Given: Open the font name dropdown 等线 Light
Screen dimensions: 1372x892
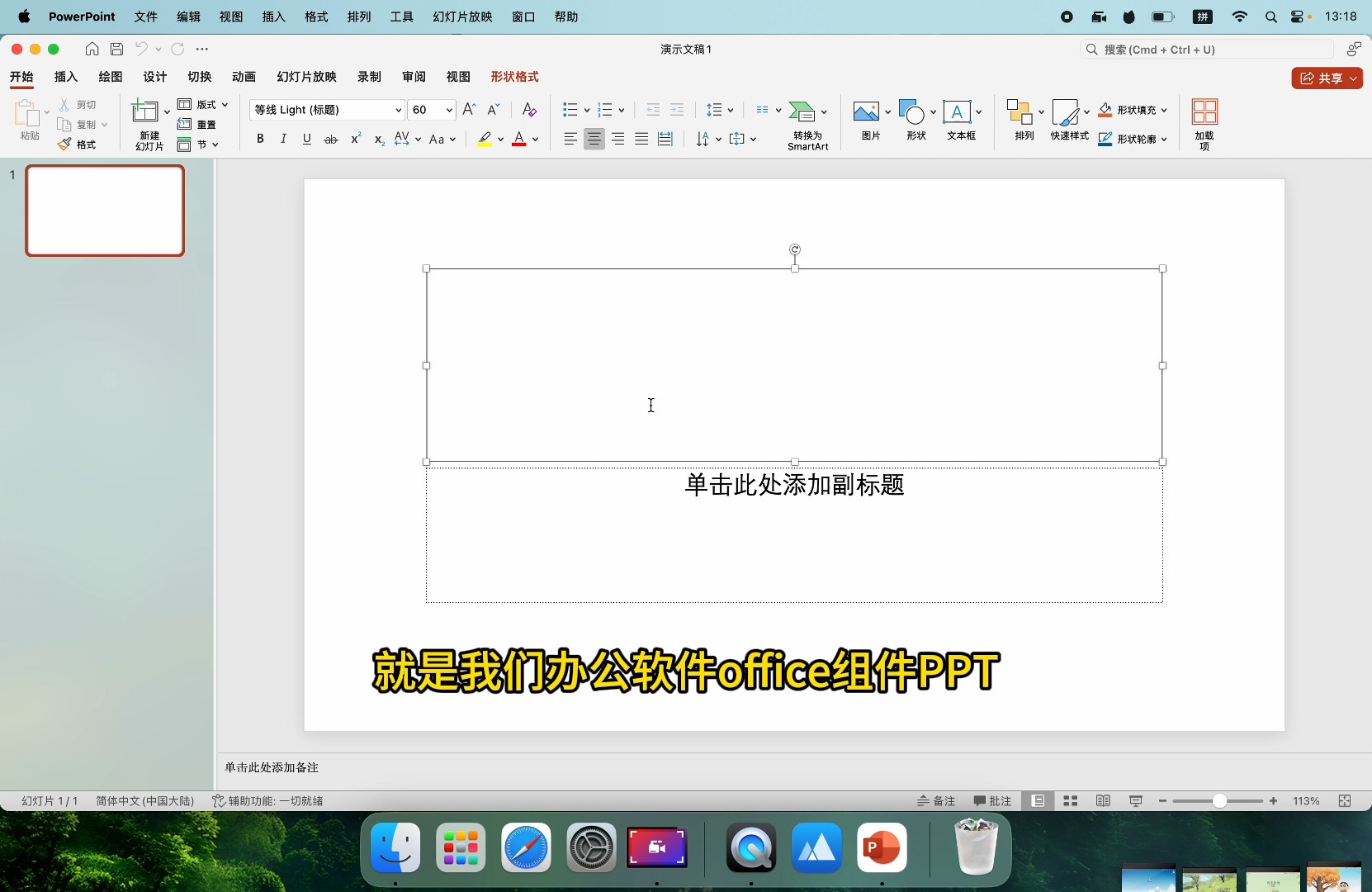Looking at the screenshot, I should click(x=399, y=109).
